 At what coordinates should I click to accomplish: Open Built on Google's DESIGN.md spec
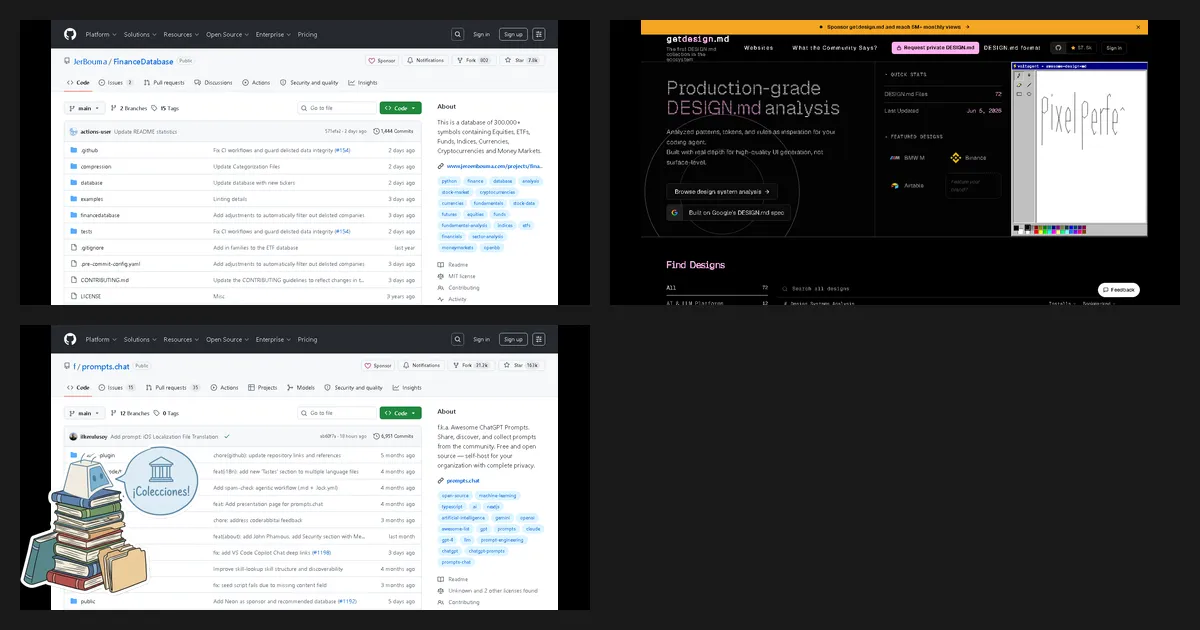pos(728,212)
